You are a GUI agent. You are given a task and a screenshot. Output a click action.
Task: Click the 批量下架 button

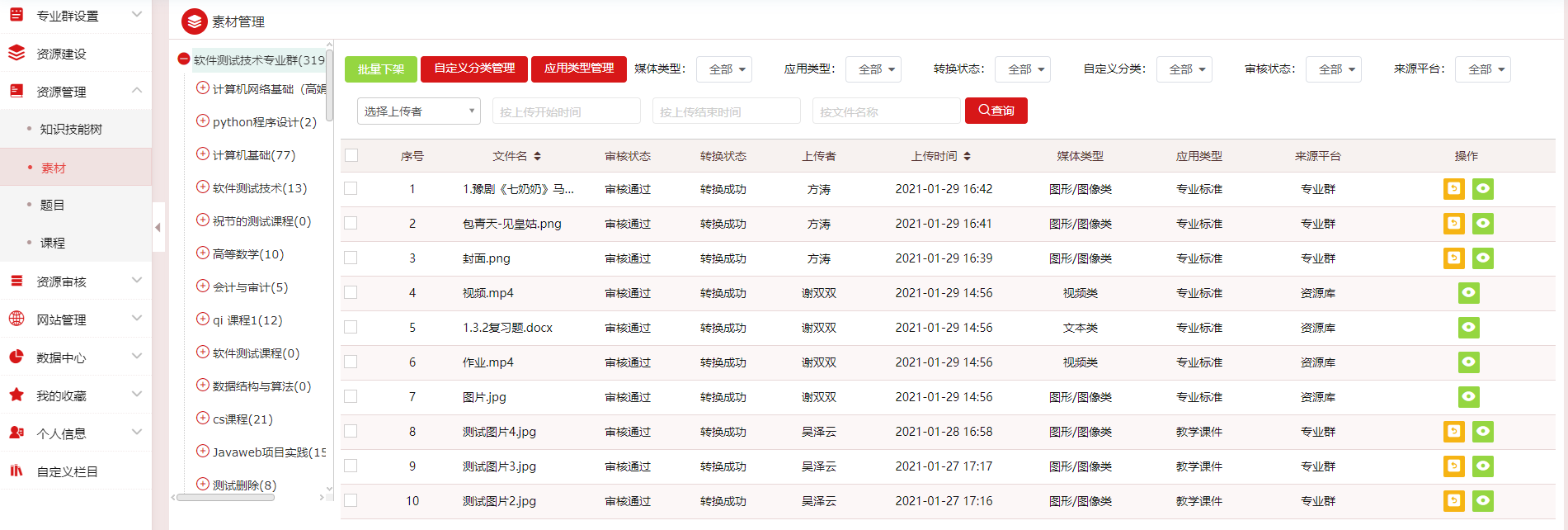coord(381,69)
